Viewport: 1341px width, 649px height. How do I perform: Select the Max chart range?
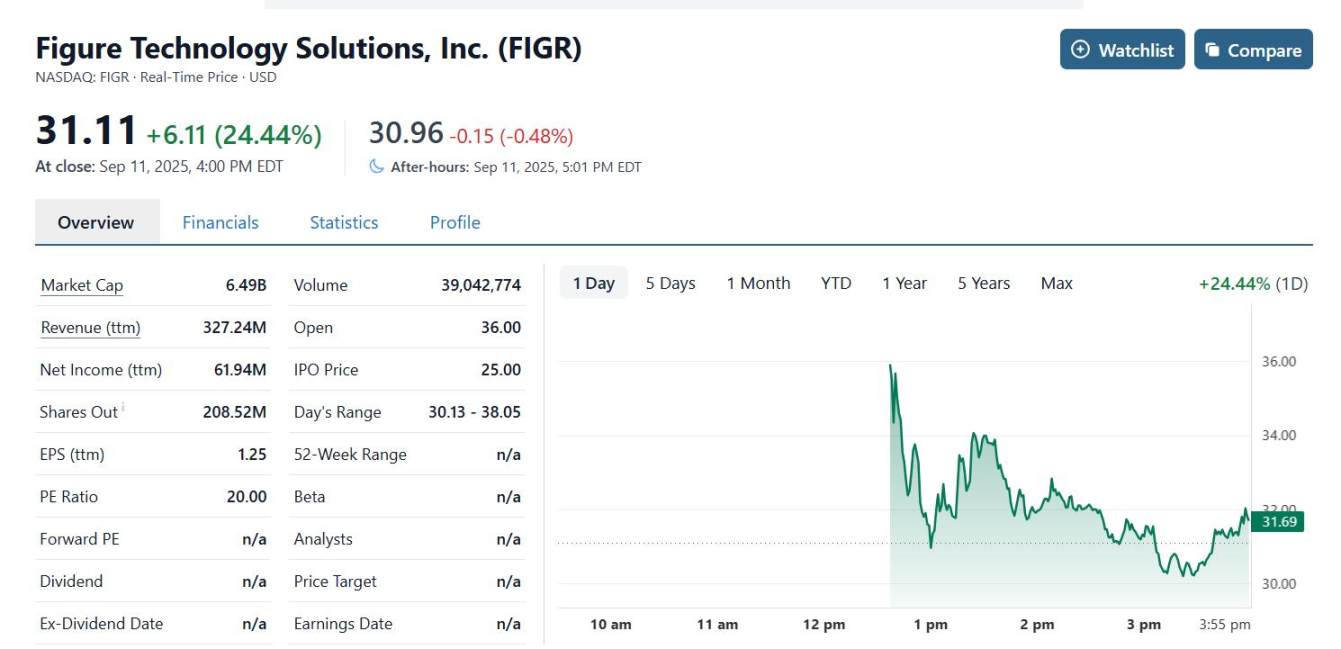pyautogui.click(x=1055, y=283)
